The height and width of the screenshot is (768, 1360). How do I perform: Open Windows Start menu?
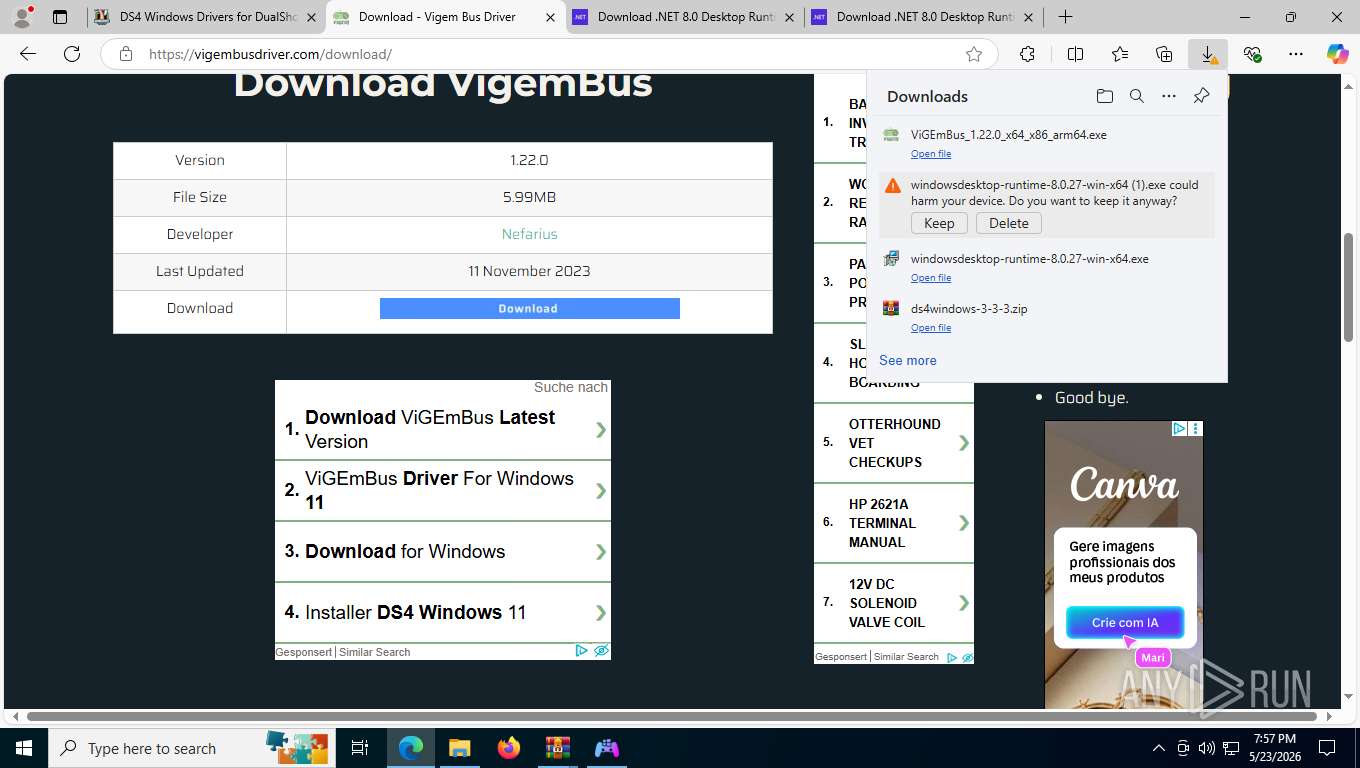pos(23,748)
